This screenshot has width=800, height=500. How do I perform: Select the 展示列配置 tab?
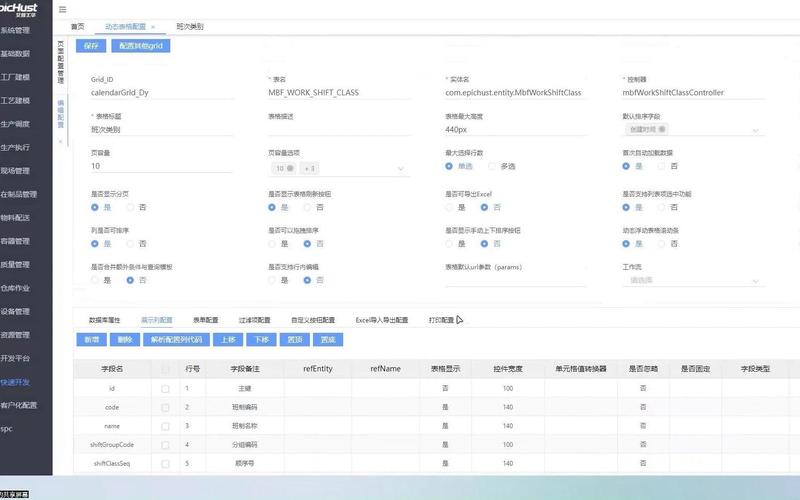[157, 320]
